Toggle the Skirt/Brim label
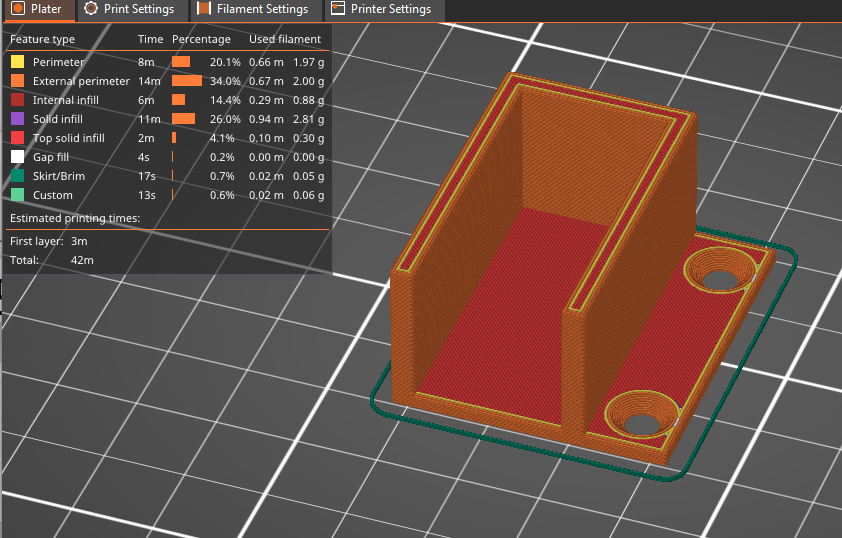 coord(59,176)
